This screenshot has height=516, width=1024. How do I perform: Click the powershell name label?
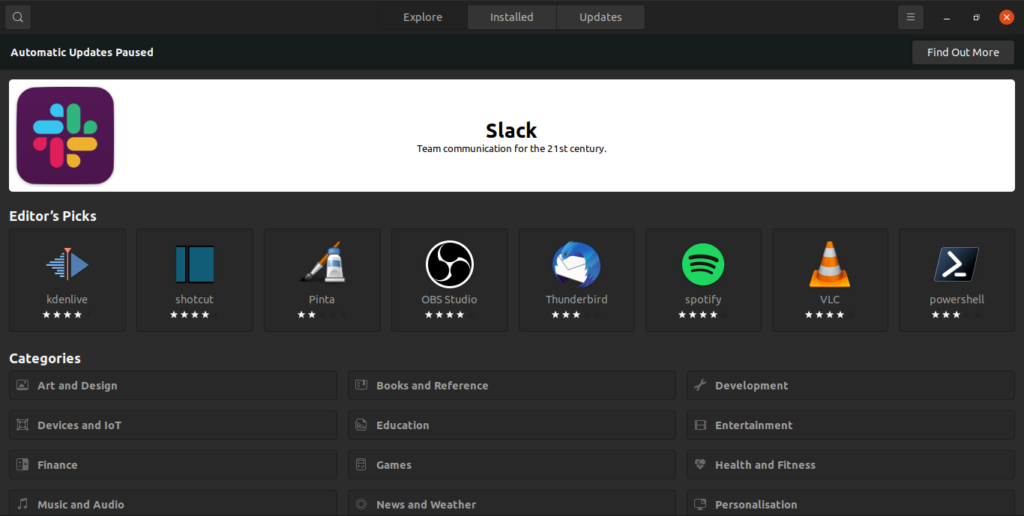957,300
